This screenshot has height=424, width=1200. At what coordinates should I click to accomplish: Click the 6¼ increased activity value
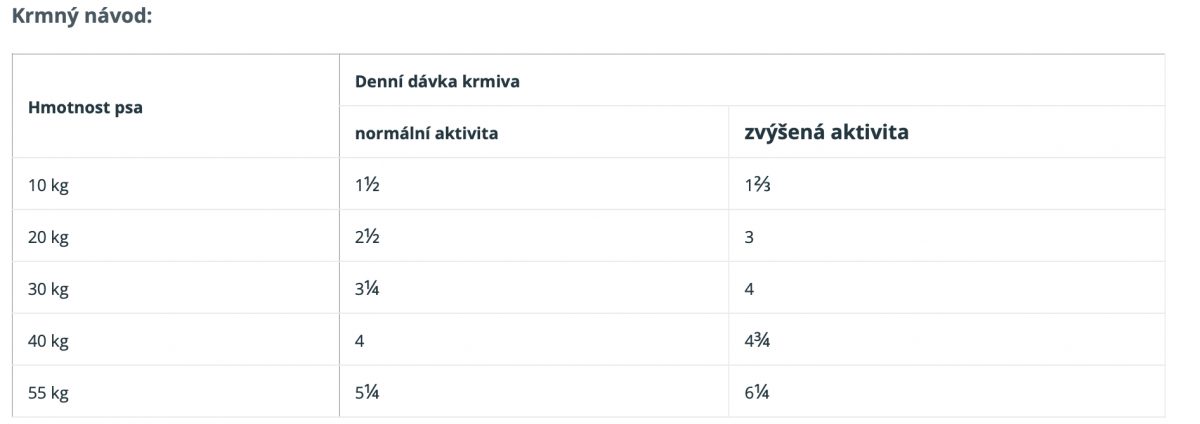[757, 393]
